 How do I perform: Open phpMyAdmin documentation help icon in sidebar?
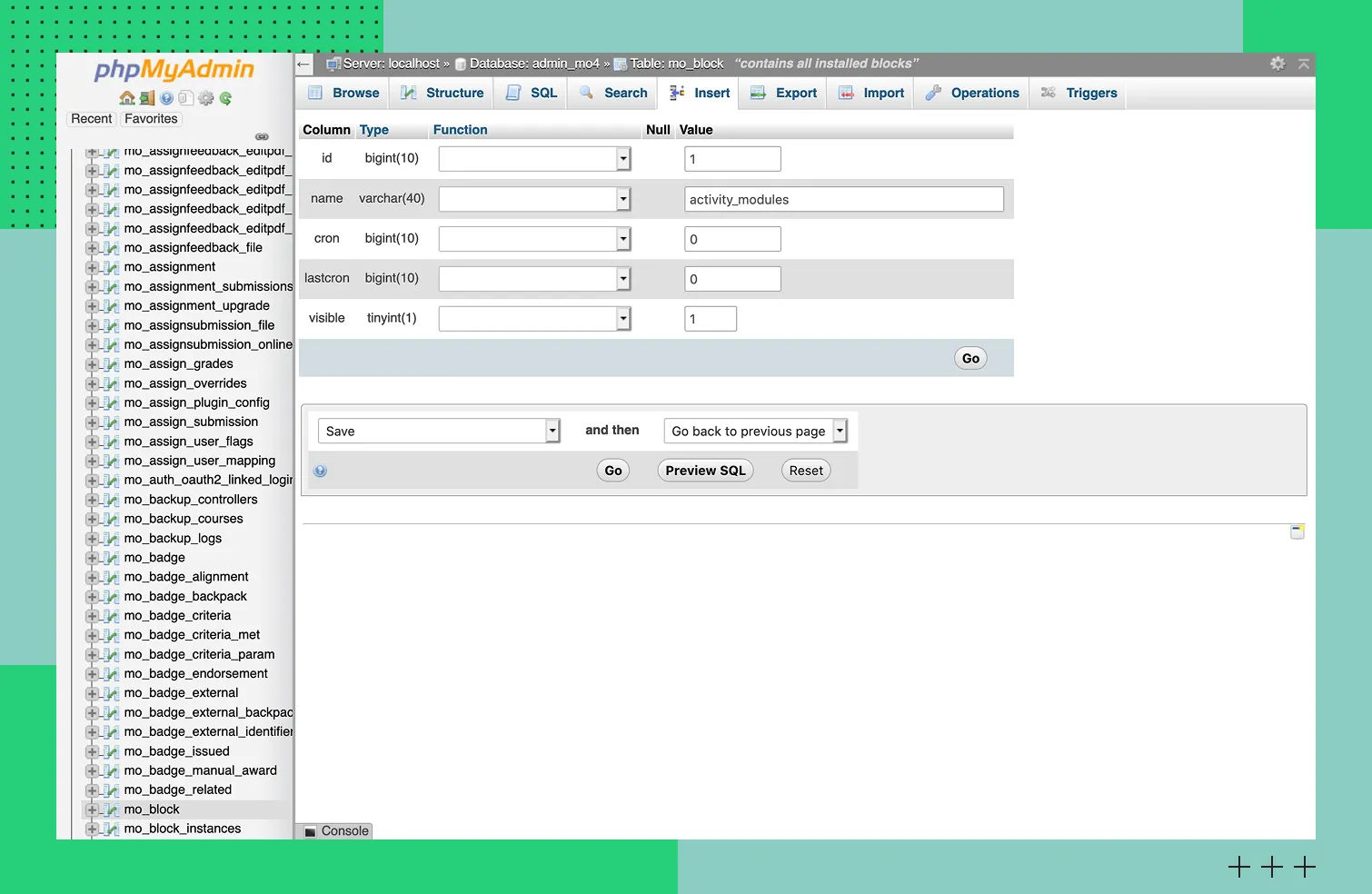pos(167,98)
